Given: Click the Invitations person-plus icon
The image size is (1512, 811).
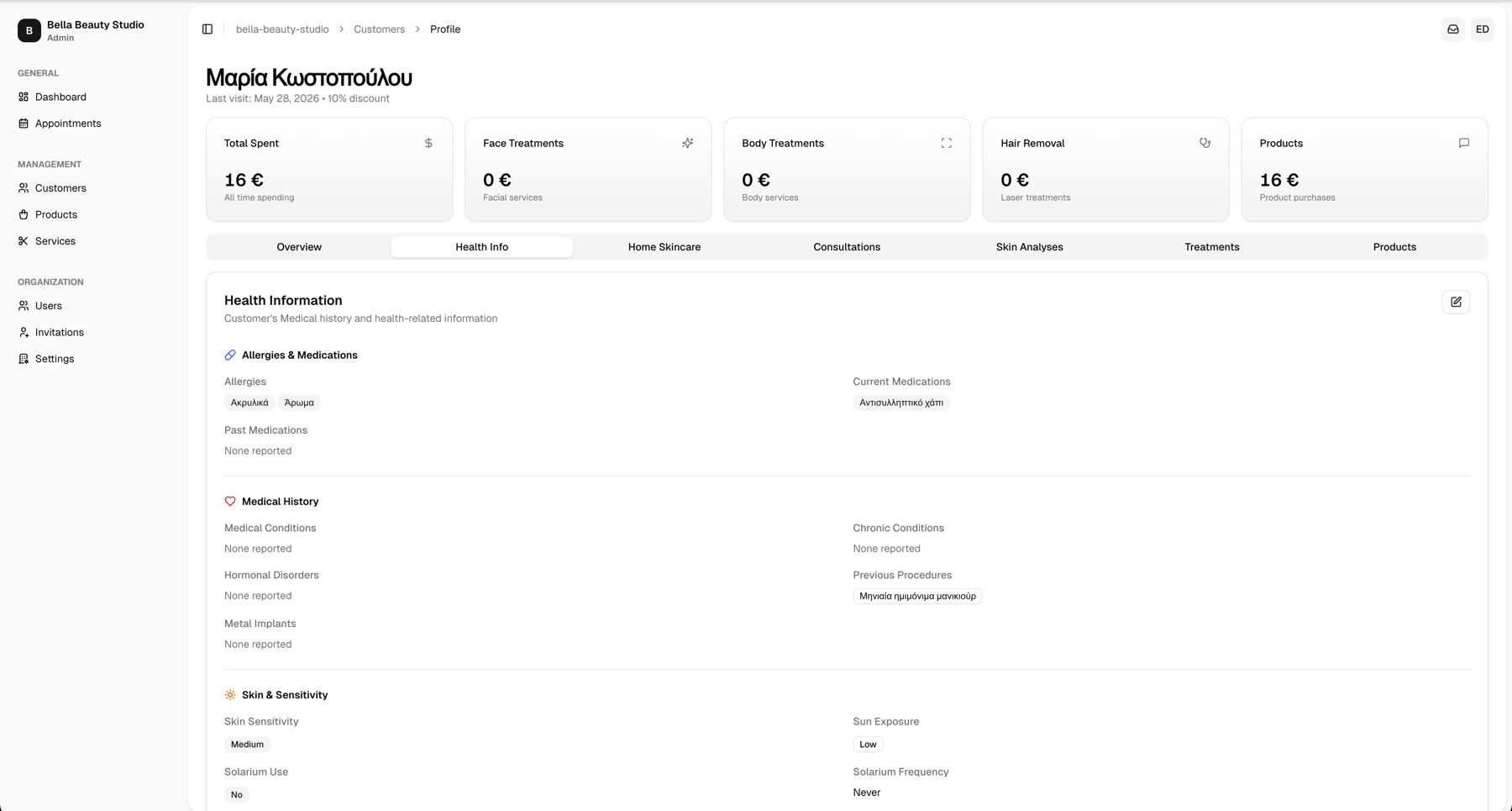Looking at the screenshot, I should [x=24, y=332].
